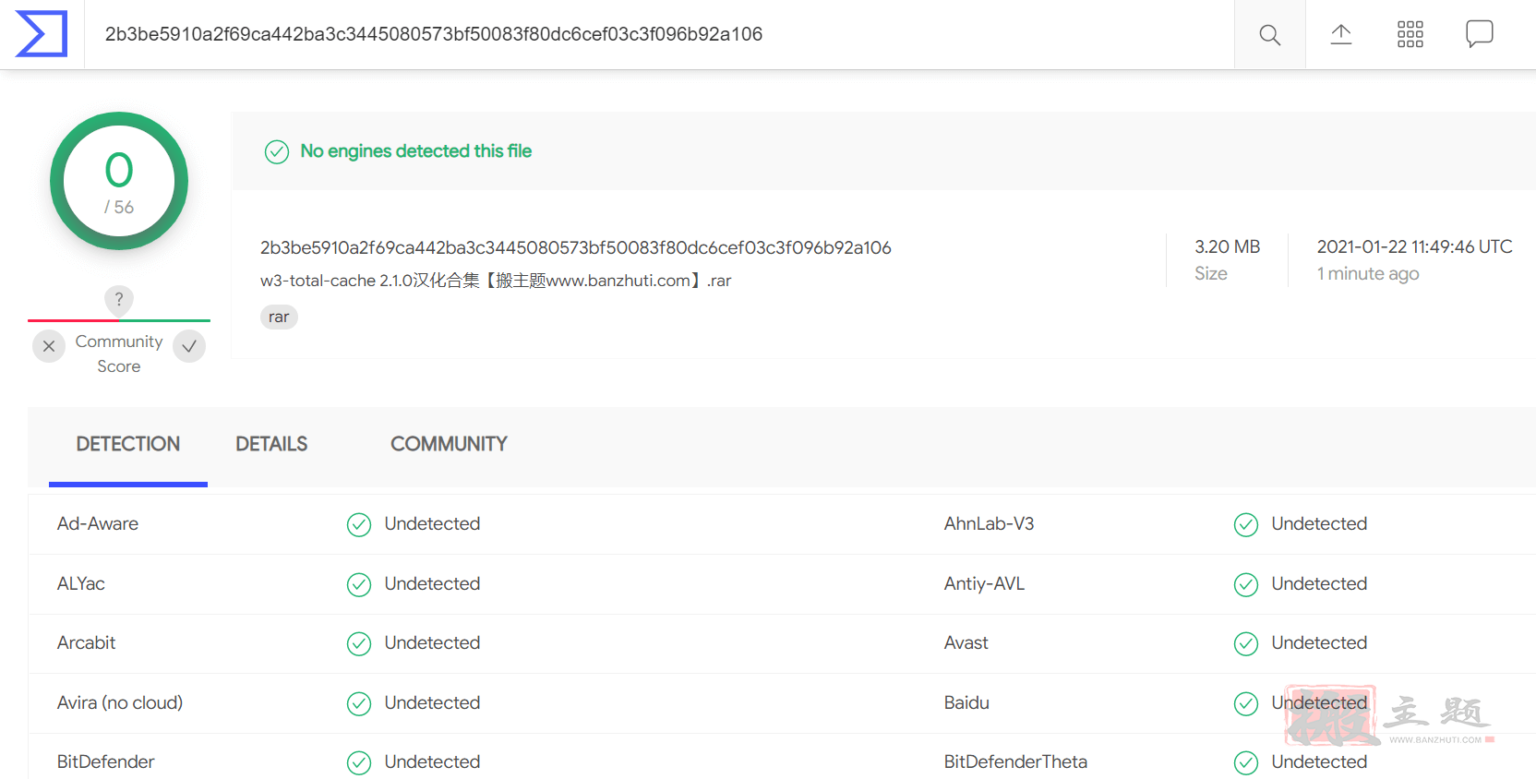Click the 0 / 56 detection score circle

(x=119, y=181)
